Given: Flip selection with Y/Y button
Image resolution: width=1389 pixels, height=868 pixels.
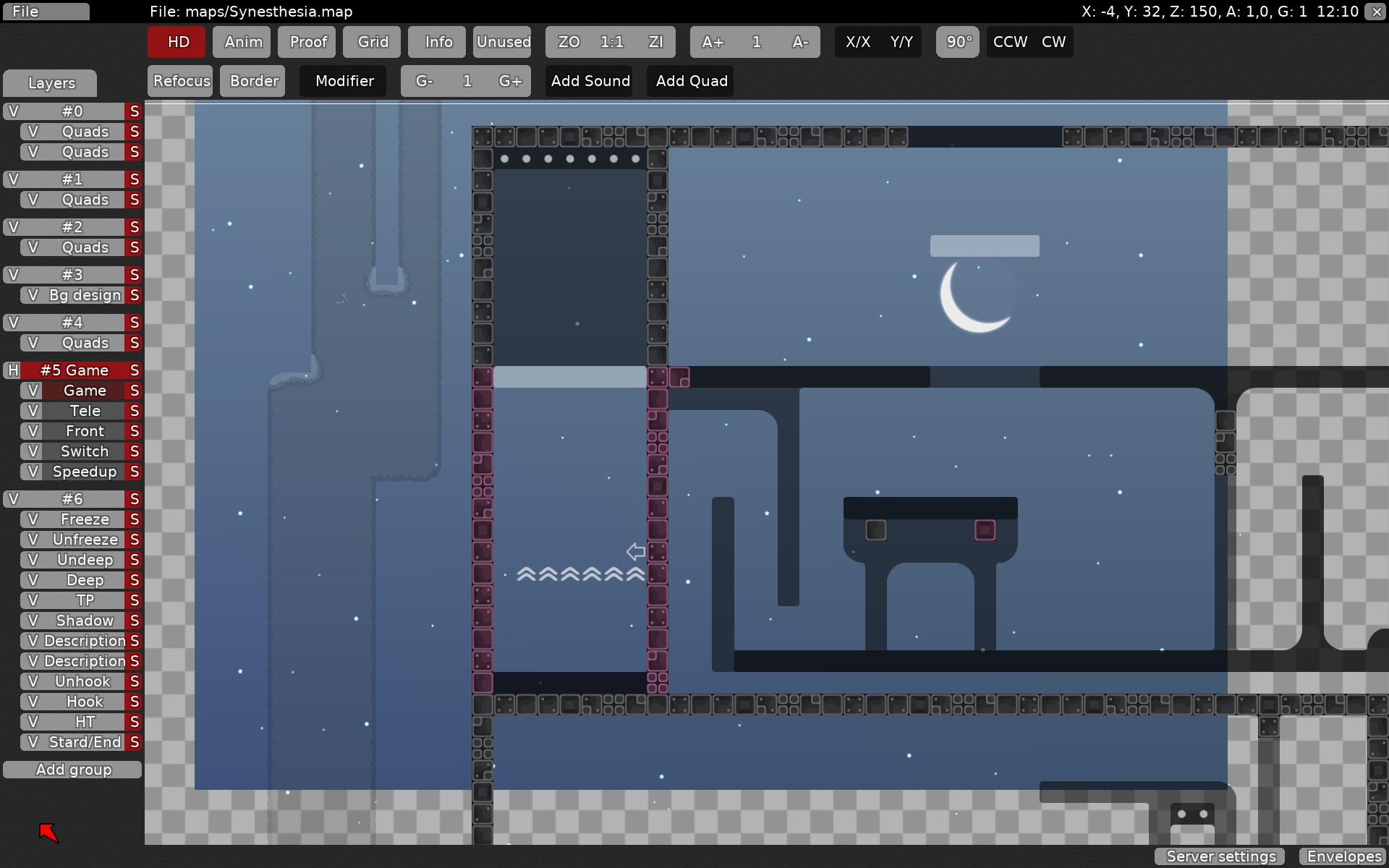Looking at the screenshot, I should point(901,42).
